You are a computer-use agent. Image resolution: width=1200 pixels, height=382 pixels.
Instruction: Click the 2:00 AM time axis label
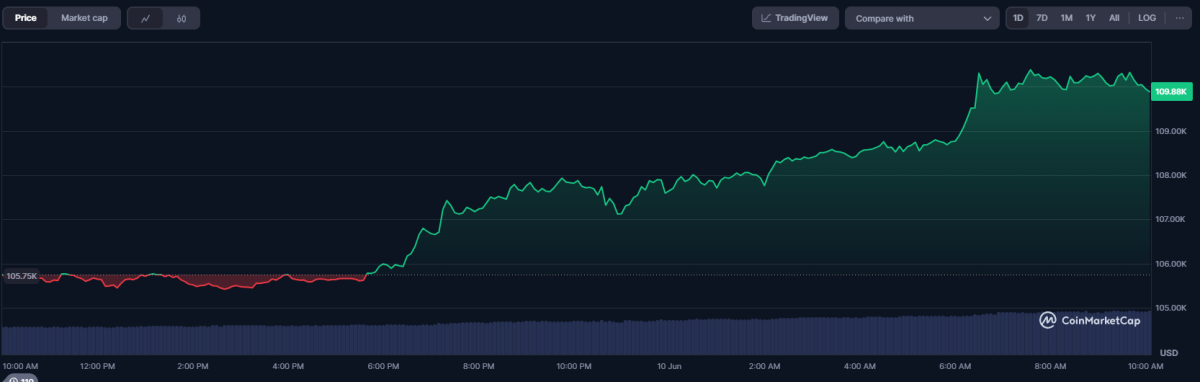tap(765, 366)
